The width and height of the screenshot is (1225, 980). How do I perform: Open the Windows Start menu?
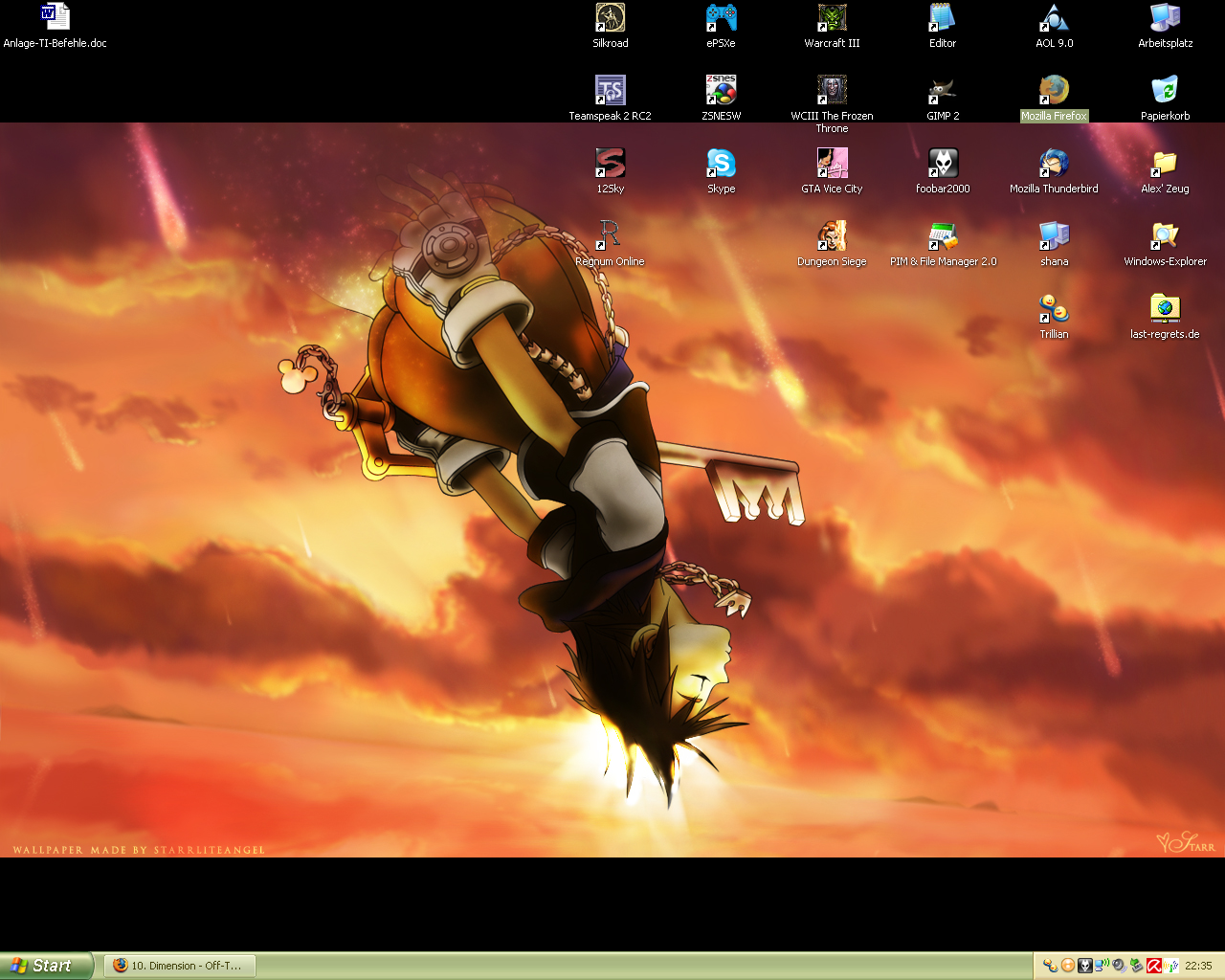[x=46, y=966]
